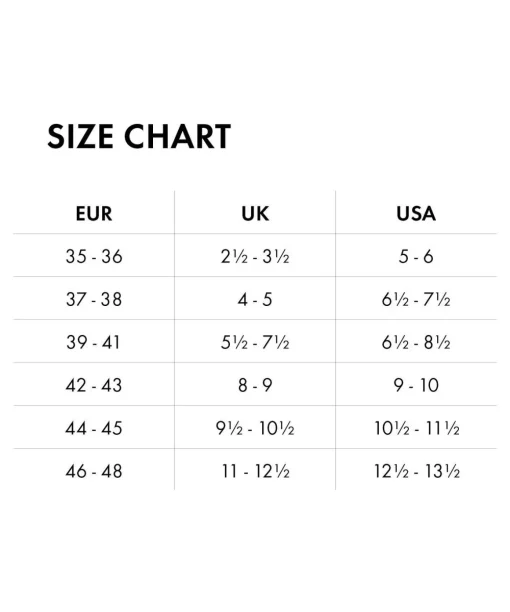This screenshot has height=612, width=510.
Task: Click UK size 4 - 5 cell
Action: click(x=255, y=299)
